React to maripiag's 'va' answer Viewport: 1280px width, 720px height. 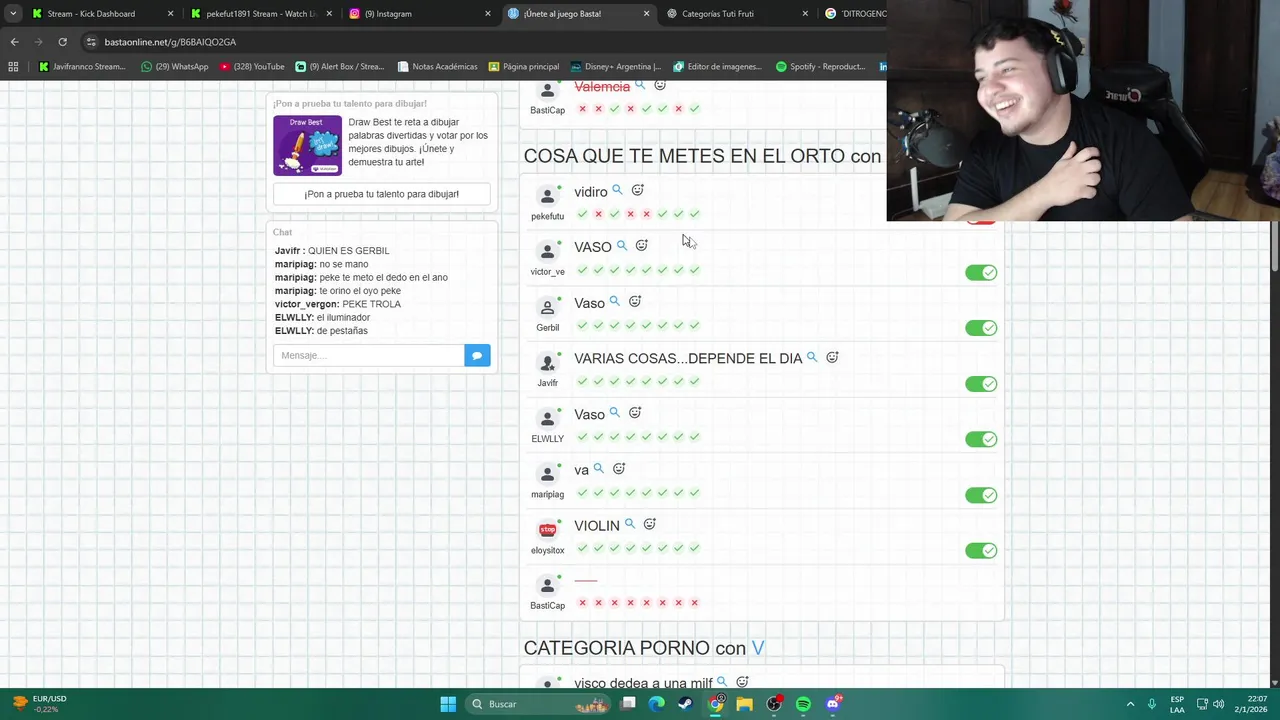pos(618,468)
